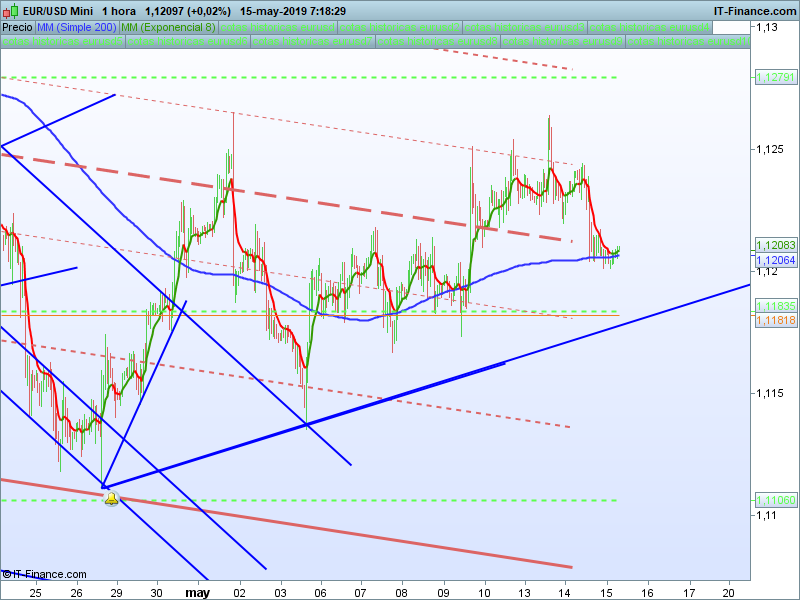The height and width of the screenshot is (600, 800).
Task: Click the 1 hora timeframe label
Action: (x=118, y=11)
